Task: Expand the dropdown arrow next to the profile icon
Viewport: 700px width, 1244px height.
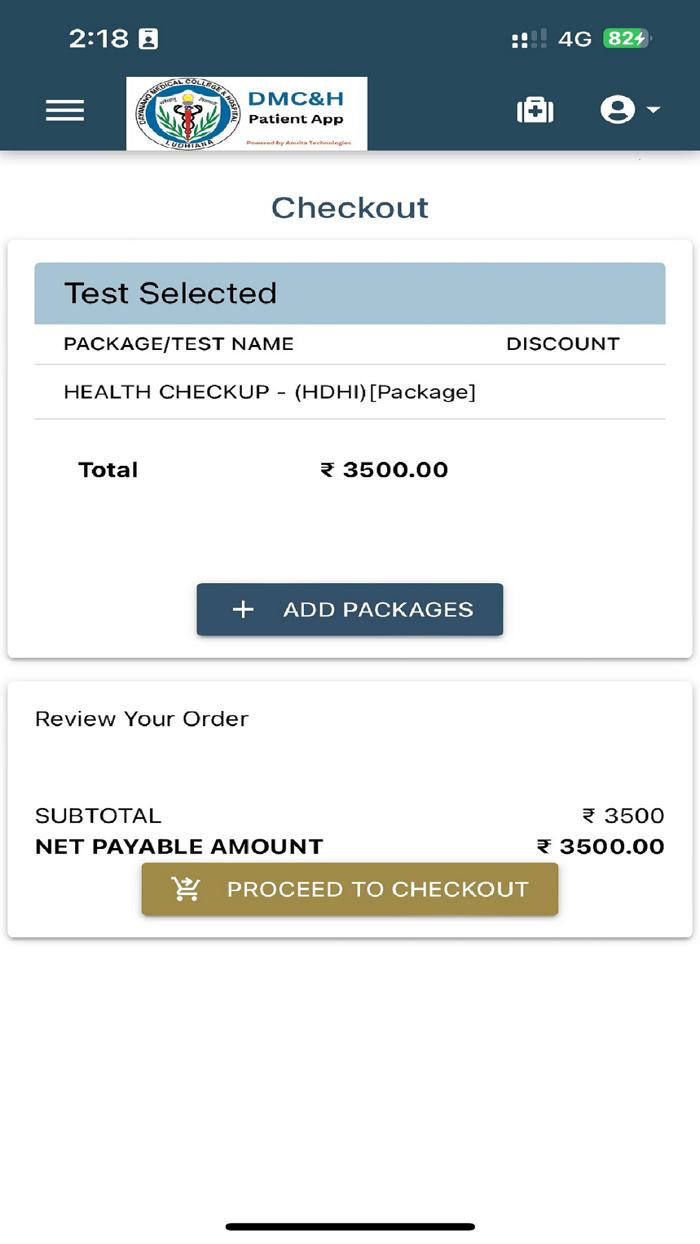Action: [x=651, y=113]
